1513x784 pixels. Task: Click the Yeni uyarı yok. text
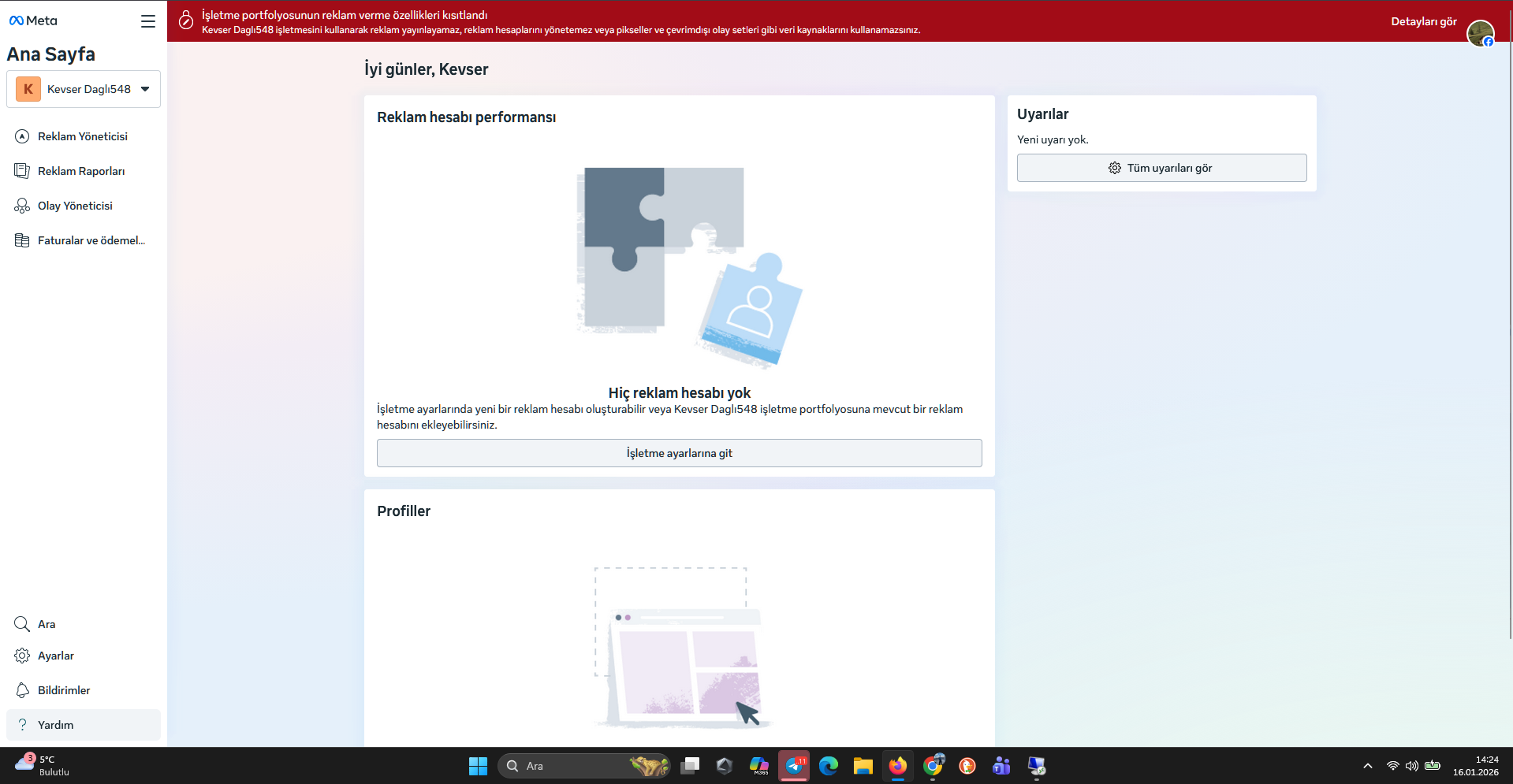pyautogui.click(x=1053, y=139)
